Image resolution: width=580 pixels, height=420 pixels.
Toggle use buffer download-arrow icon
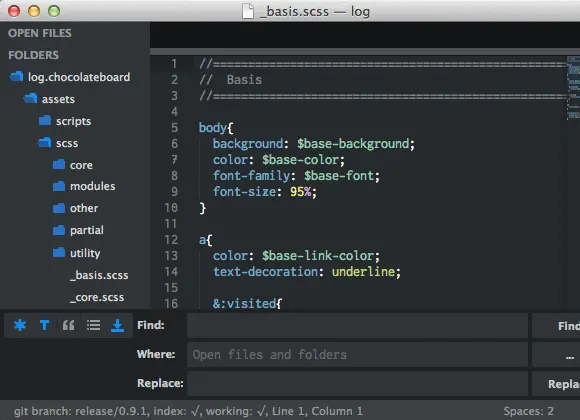(x=118, y=325)
